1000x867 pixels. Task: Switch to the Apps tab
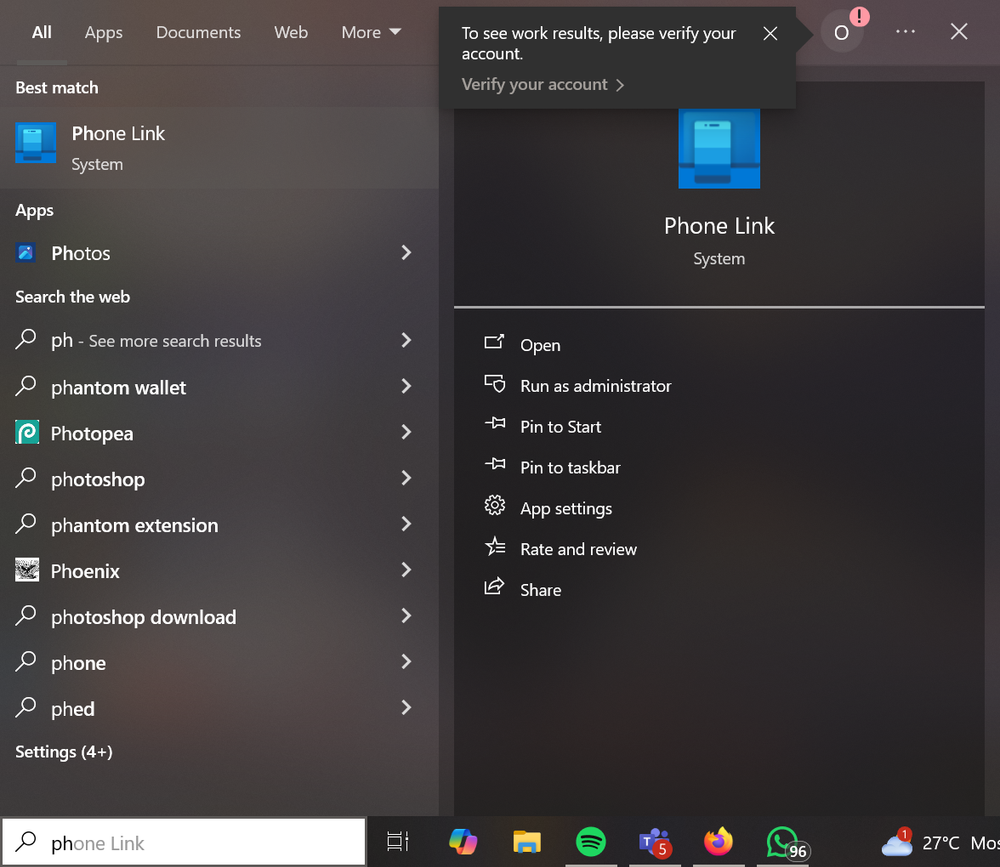click(x=104, y=32)
